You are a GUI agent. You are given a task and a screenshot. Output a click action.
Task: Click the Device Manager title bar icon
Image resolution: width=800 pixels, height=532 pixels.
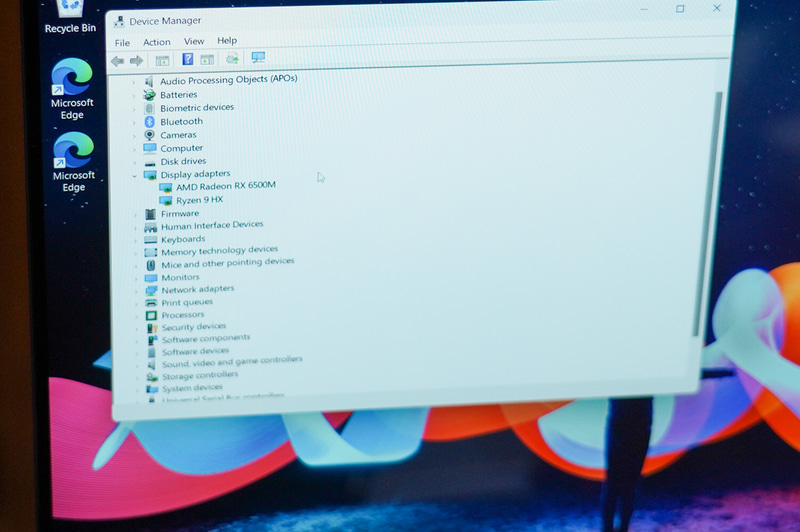119,22
